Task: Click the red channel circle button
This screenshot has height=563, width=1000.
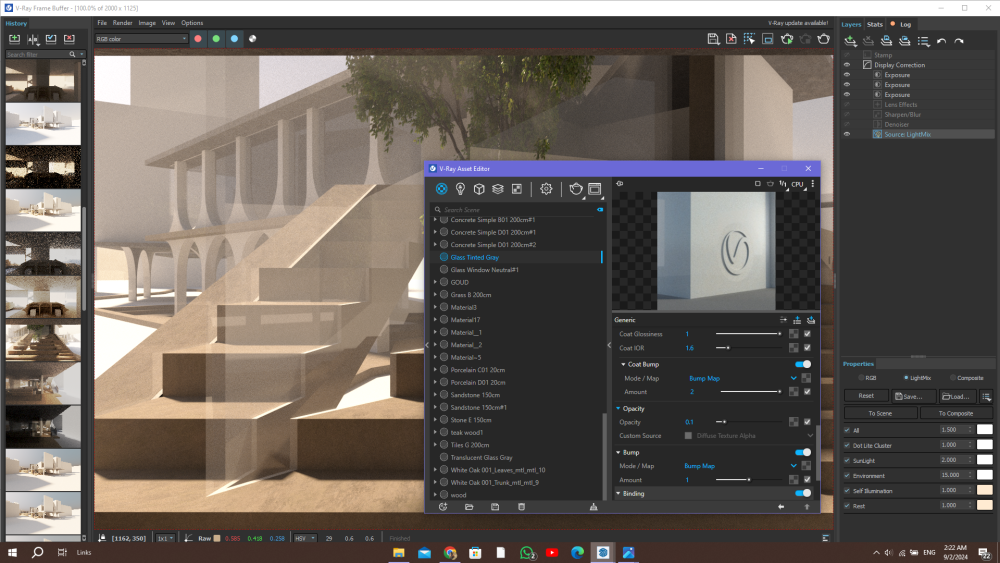Action: click(x=198, y=39)
